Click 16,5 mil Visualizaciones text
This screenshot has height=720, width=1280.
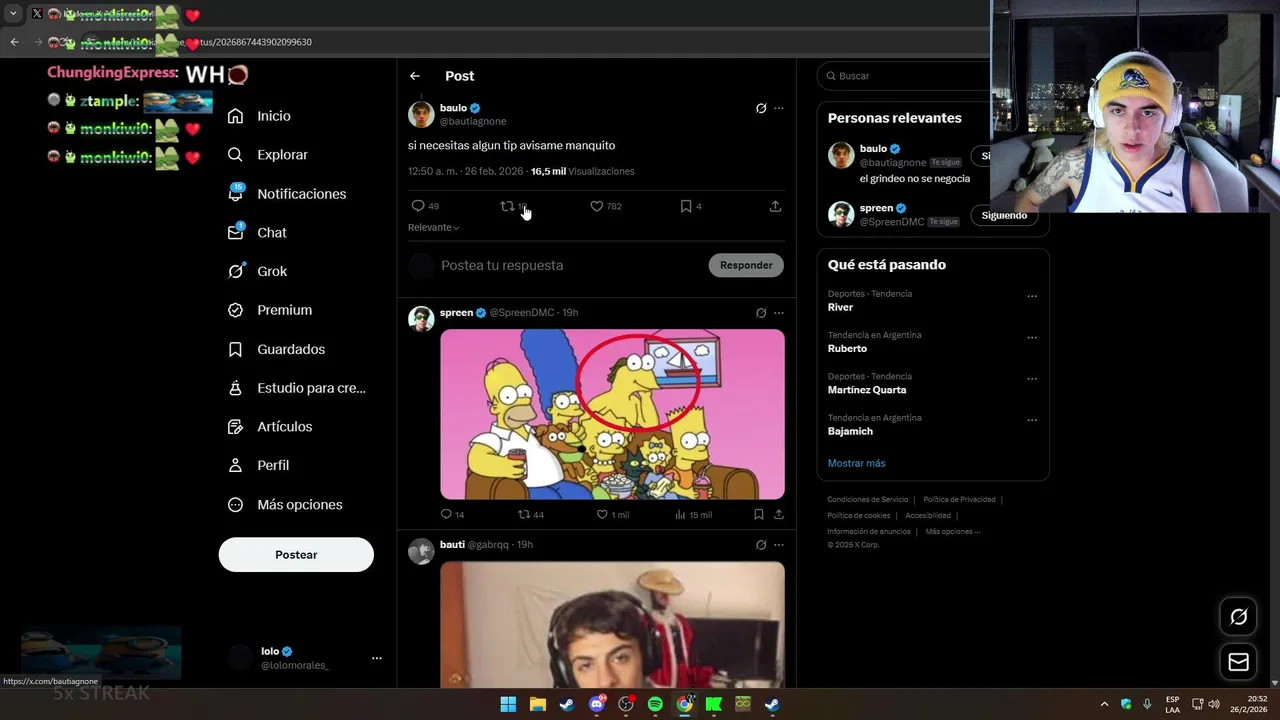pyautogui.click(x=582, y=171)
